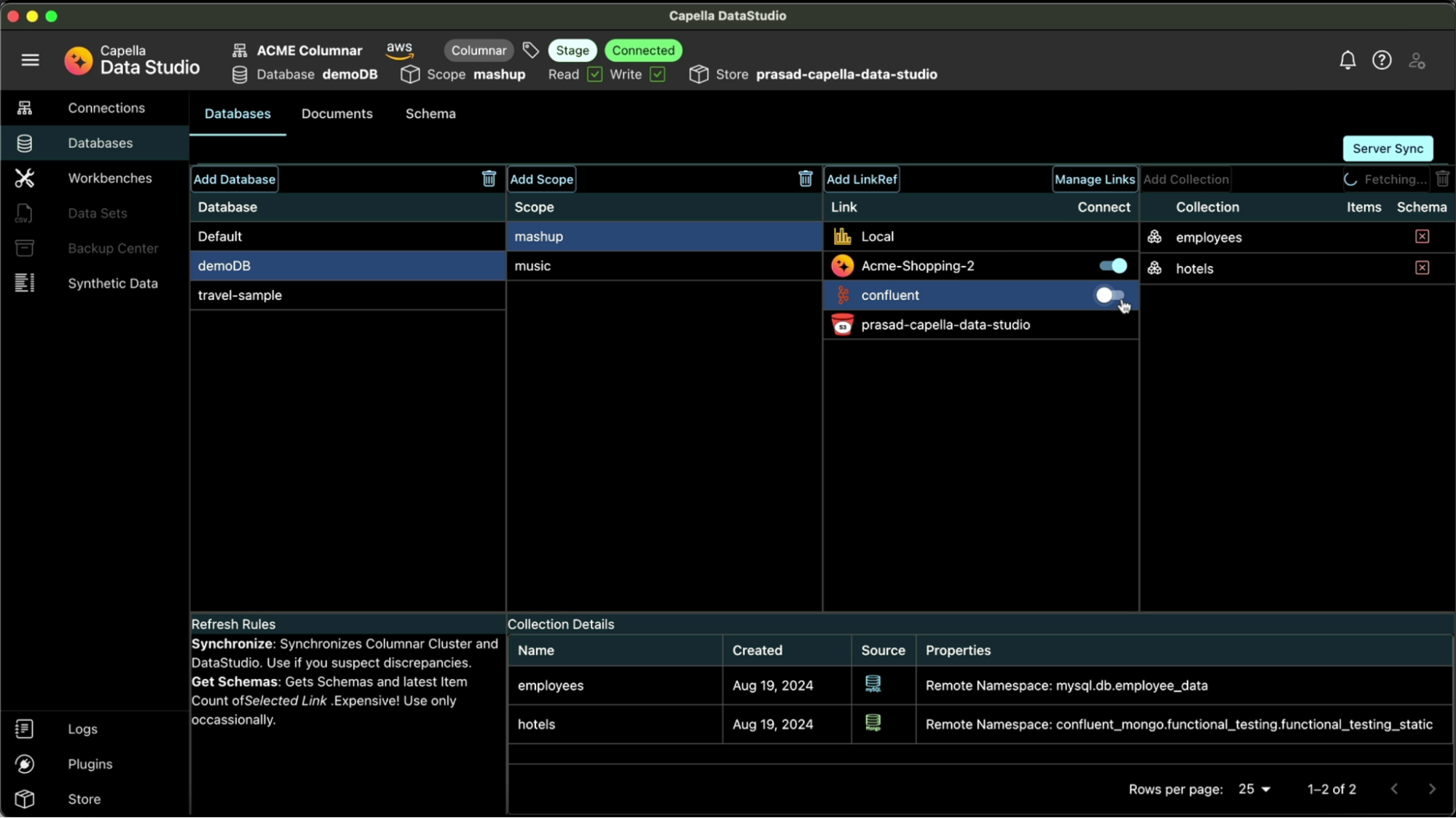Click the employees schema X icon
Viewport: 1456px width, 818px height.
point(1422,237)
